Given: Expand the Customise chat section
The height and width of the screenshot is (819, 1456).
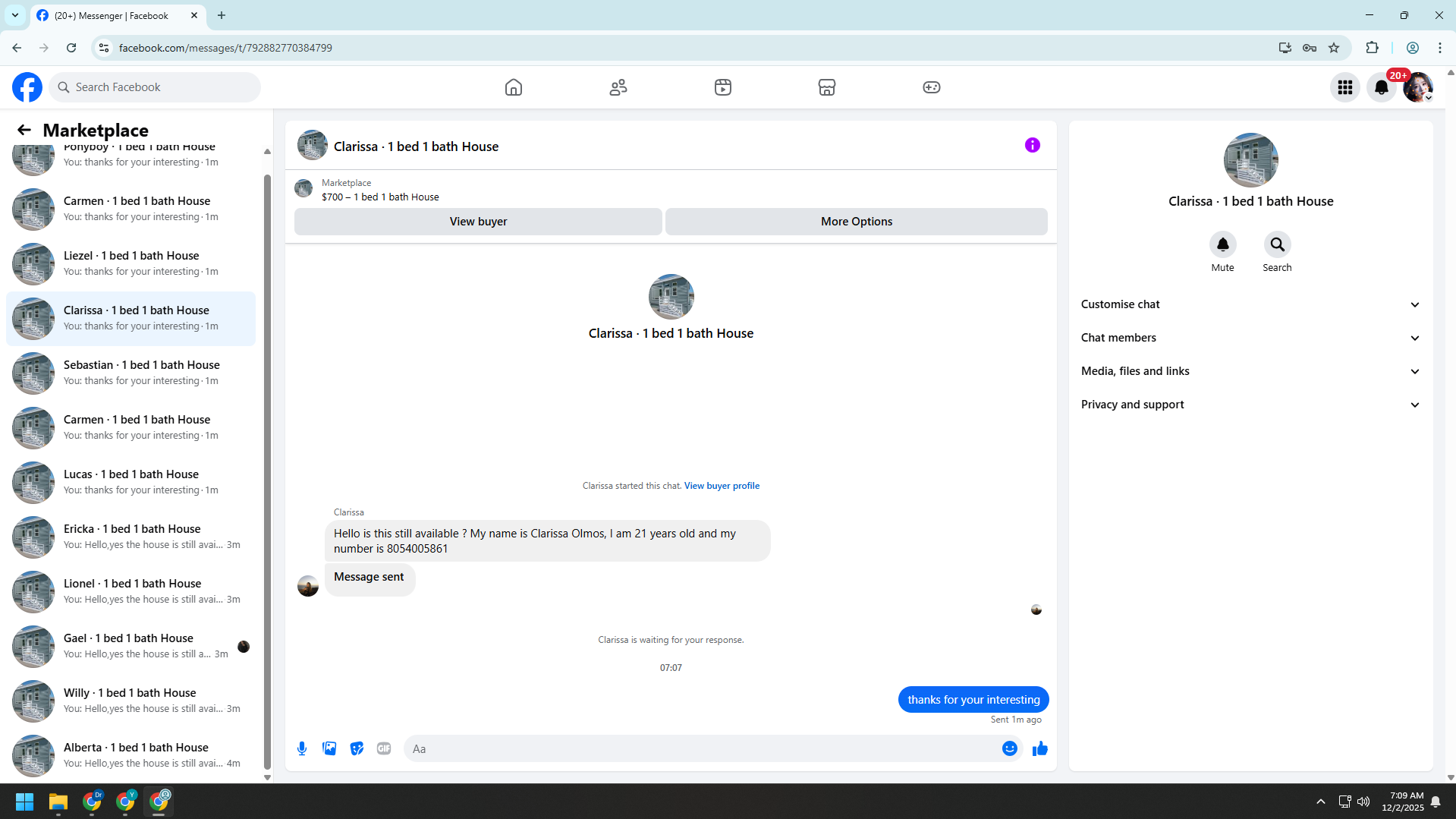Looking at the screenshot, I should 1250,304.
